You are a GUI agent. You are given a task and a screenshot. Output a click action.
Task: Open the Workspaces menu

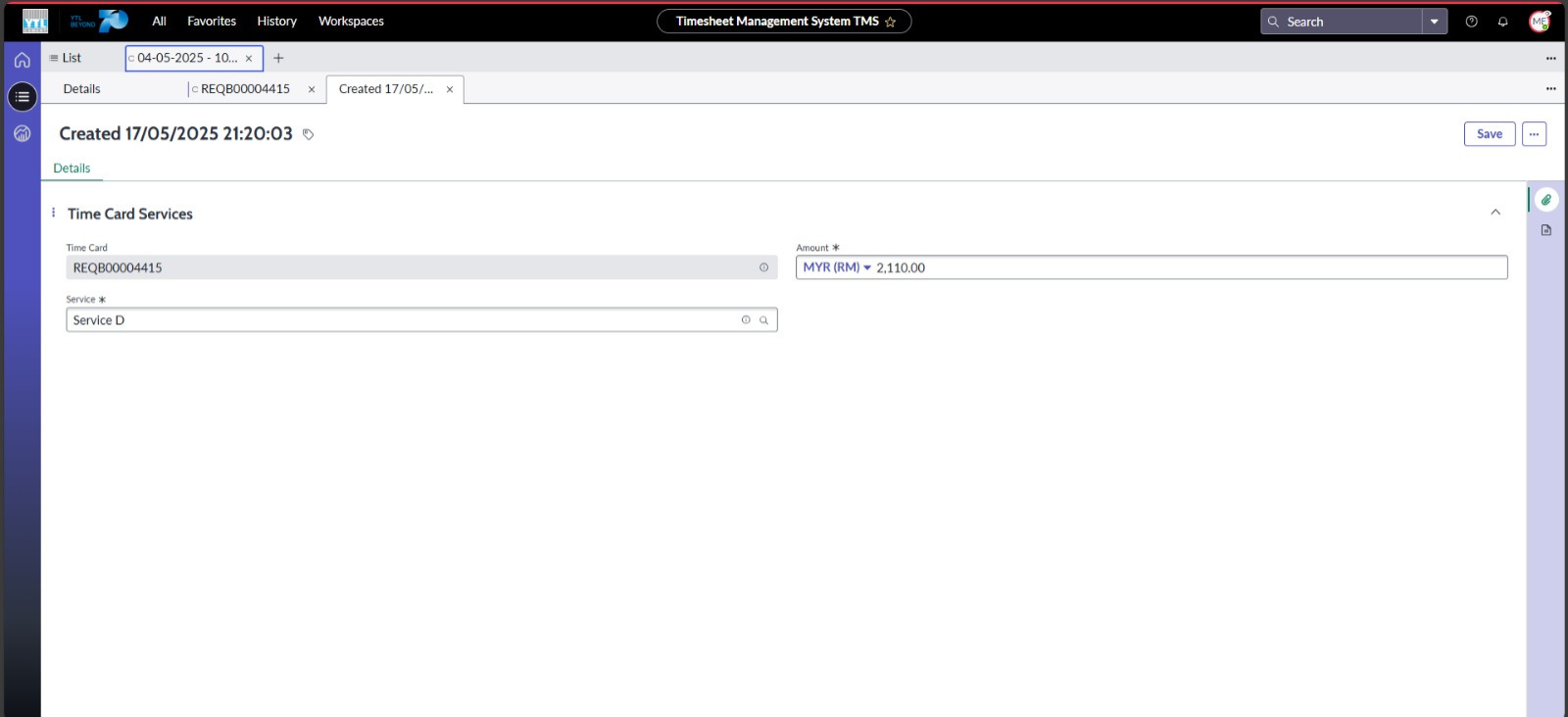(x=351, y=22)
